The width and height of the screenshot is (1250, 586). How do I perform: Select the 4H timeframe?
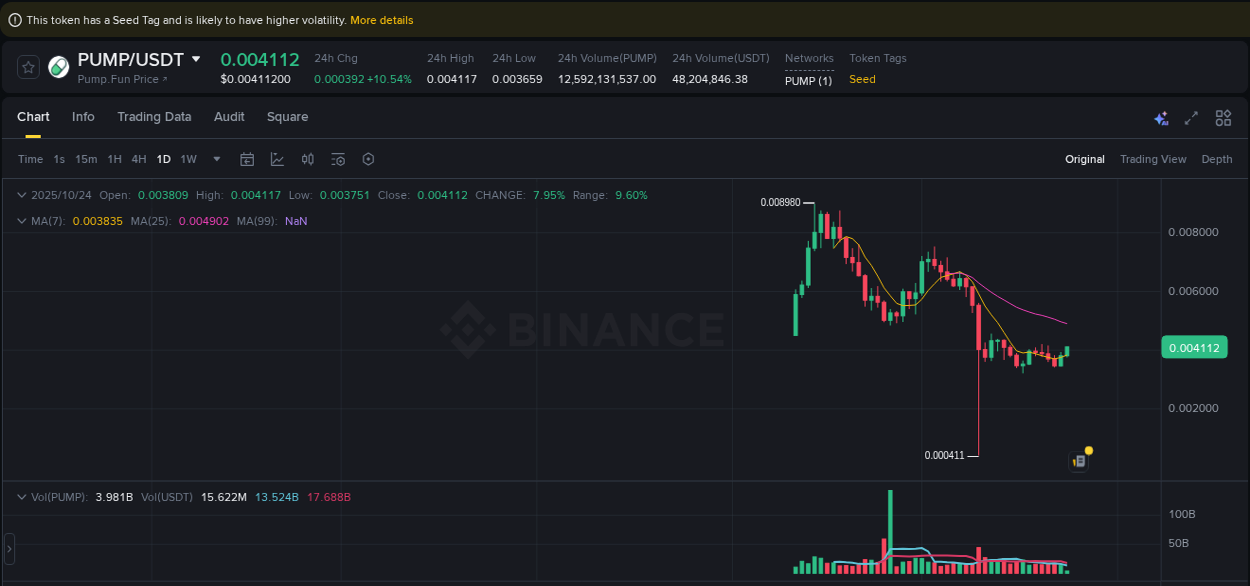(138, 158)
